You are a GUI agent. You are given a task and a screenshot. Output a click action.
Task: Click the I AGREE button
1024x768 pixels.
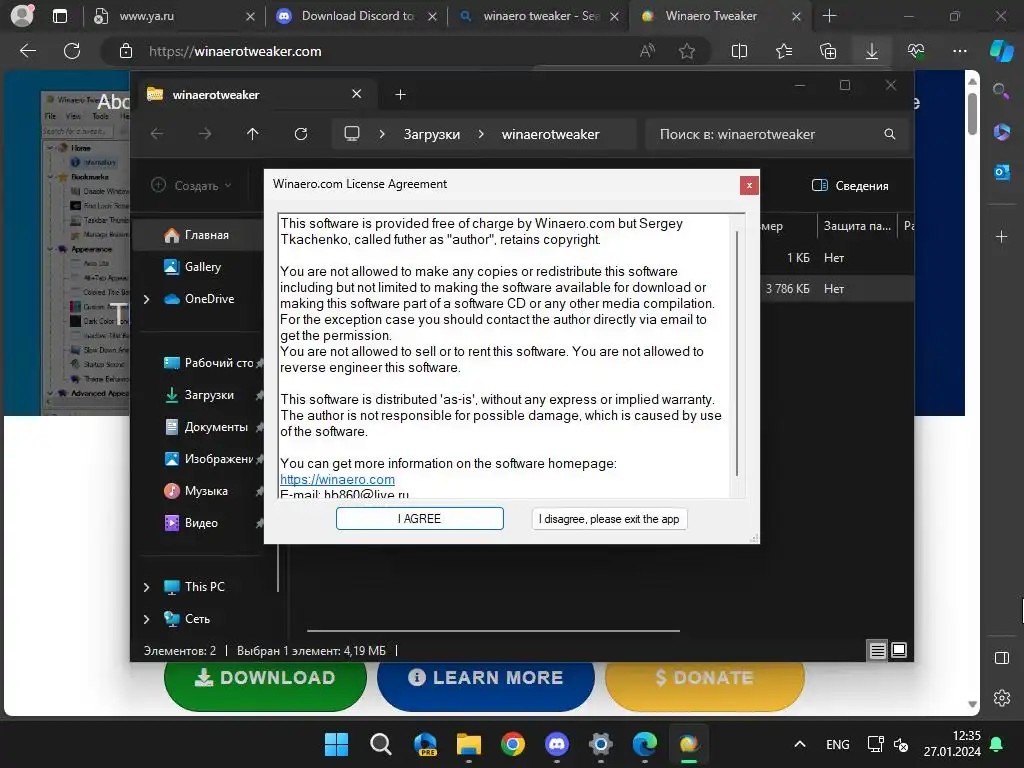(419, 519)
